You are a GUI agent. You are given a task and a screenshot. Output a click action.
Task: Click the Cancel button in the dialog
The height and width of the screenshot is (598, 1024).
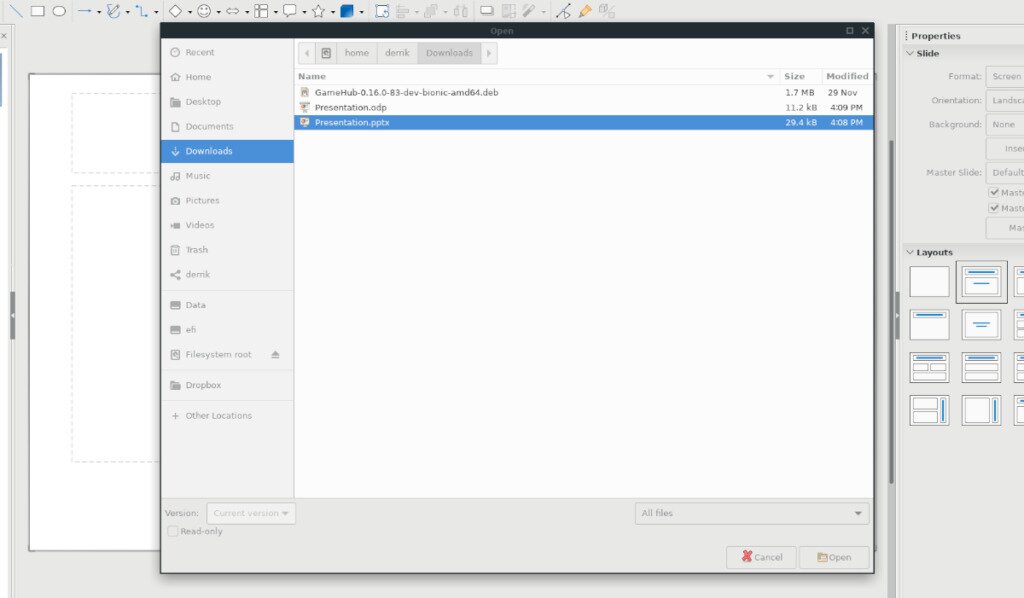(760, 557)
